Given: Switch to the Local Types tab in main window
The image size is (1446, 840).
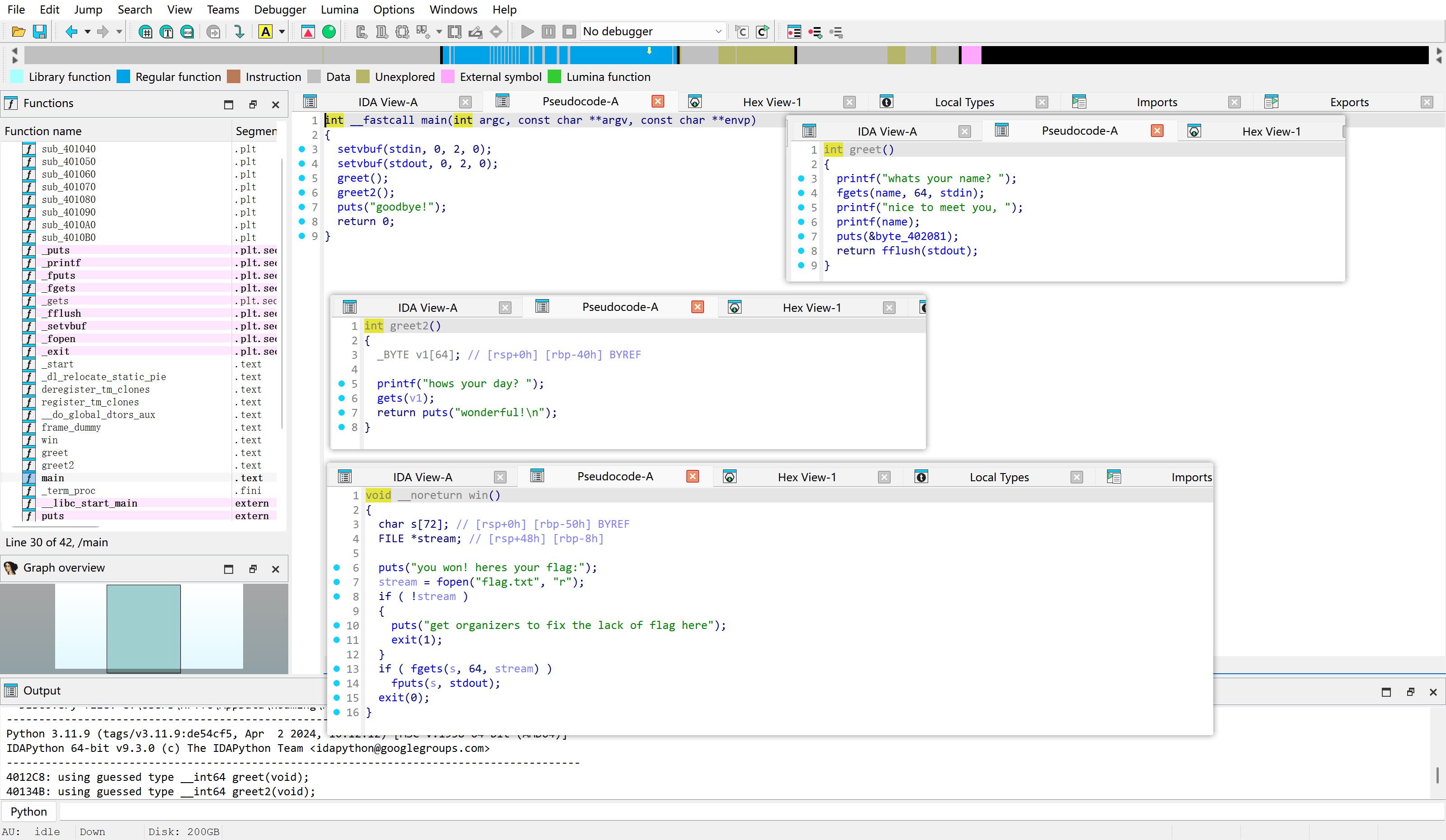Looking at the screenshot, I should point(964,102).
